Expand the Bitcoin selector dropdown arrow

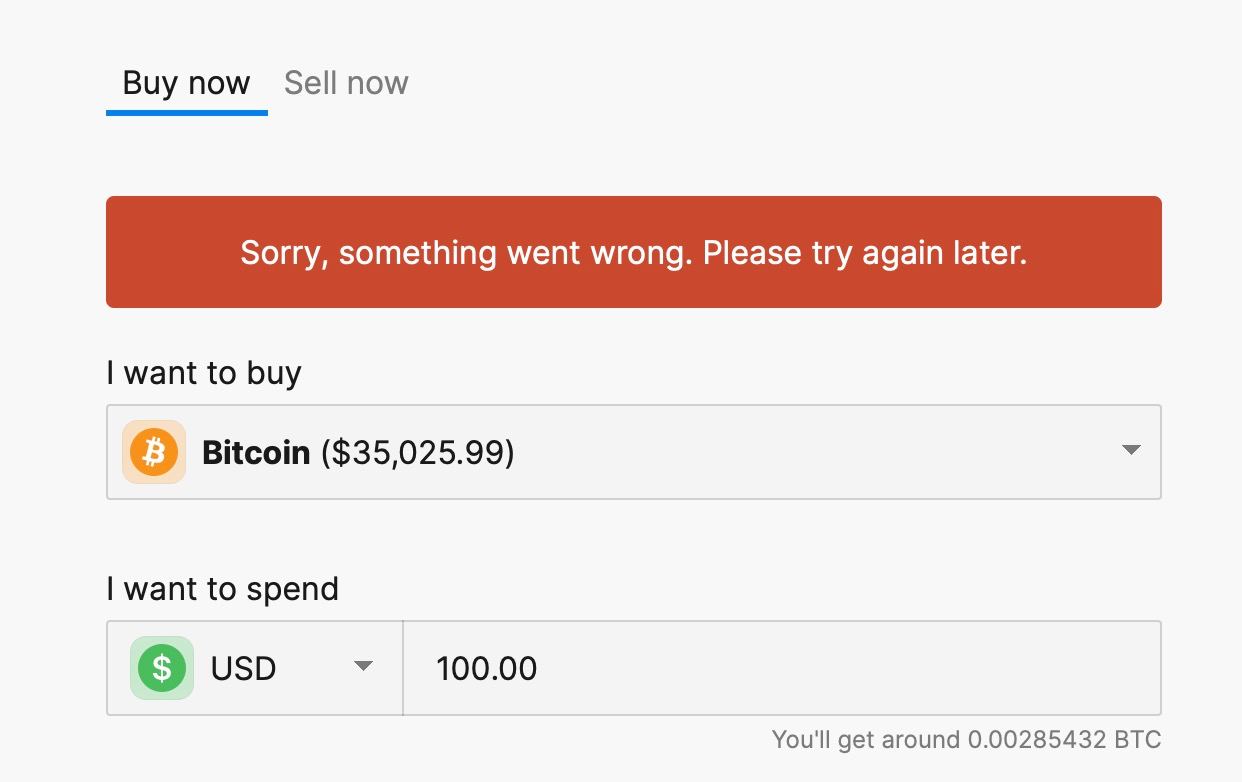tap(1131, 451)
